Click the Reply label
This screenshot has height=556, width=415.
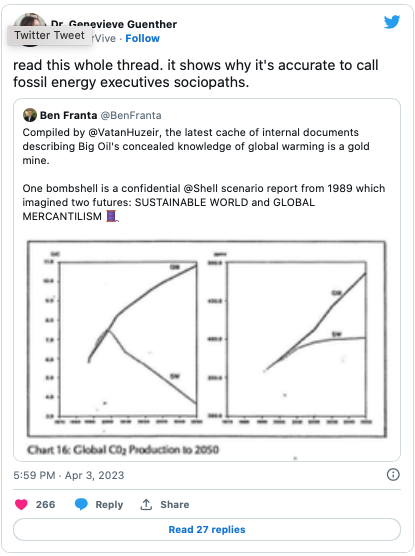coord(109,504)
